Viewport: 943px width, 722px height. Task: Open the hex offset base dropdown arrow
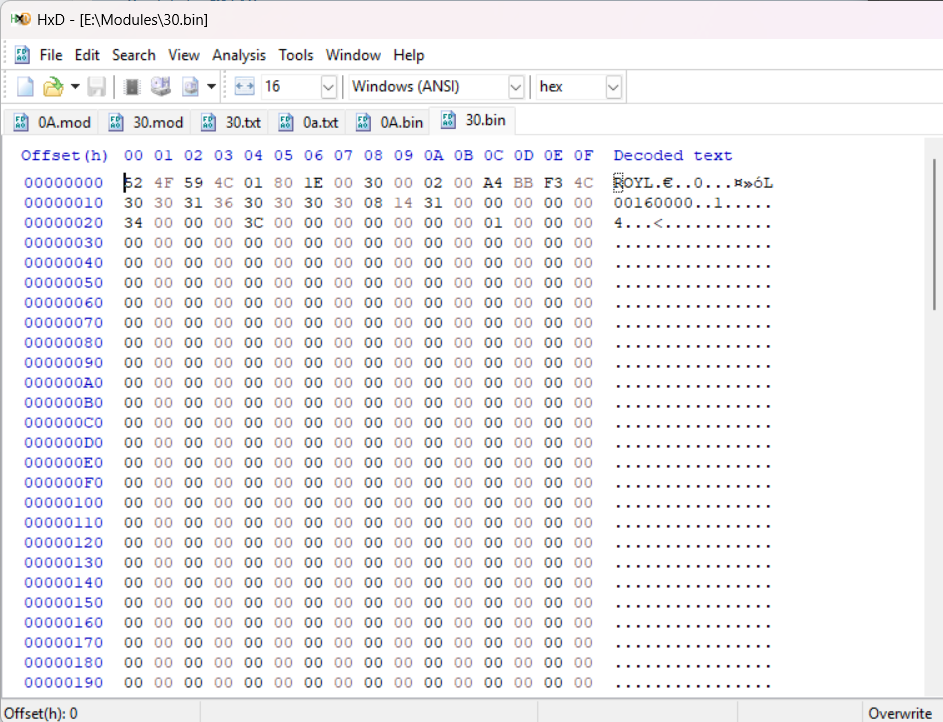pos(613,87)
